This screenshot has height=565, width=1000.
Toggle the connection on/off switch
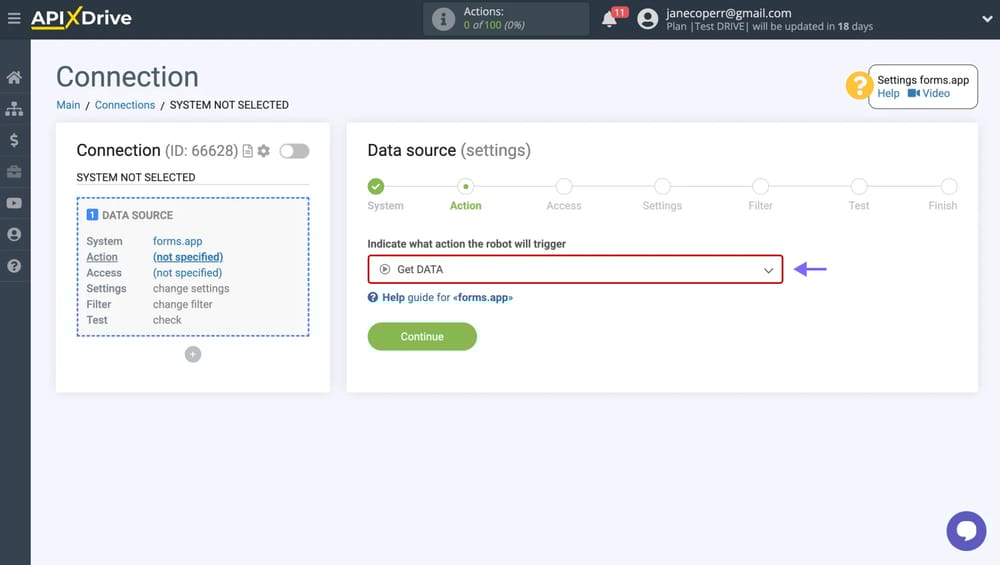pos(294,151)
